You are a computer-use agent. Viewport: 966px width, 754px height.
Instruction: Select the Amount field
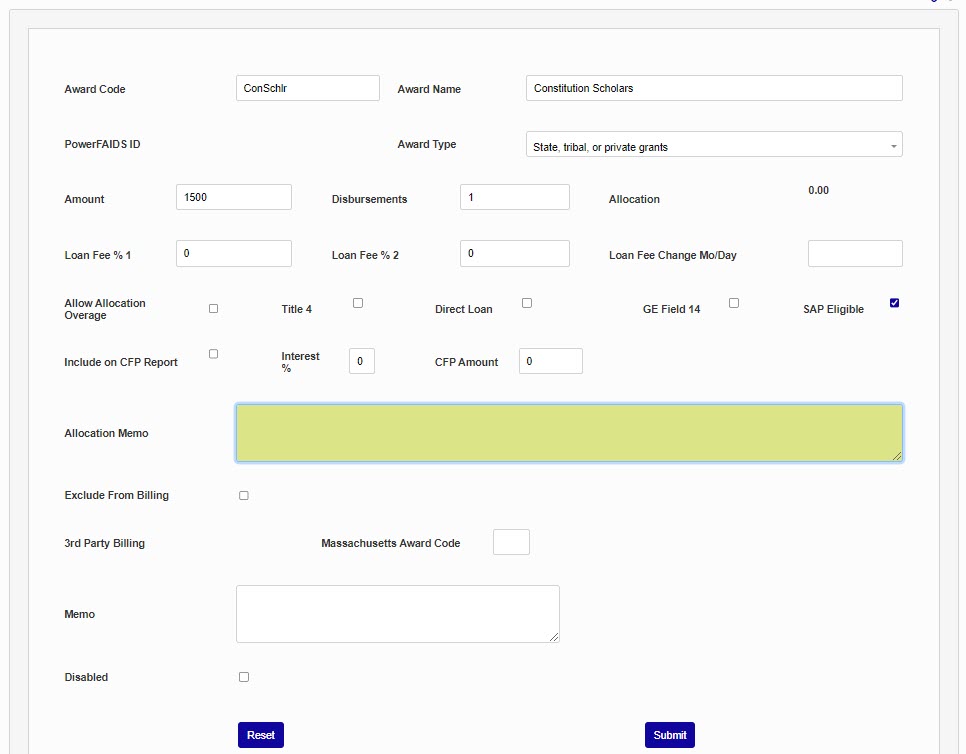point(233,197)
